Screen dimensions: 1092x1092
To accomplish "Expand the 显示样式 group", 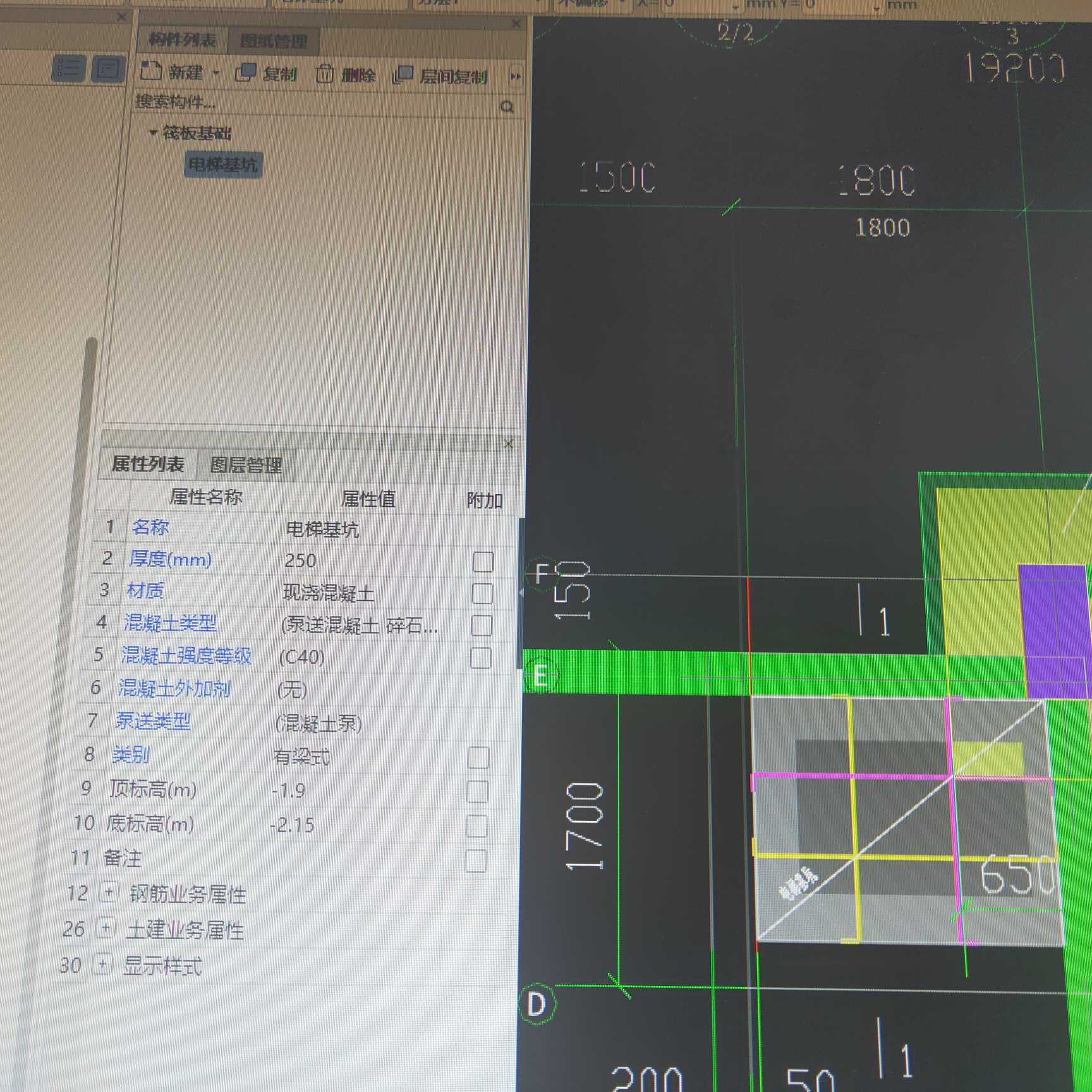I will tap(102, 964).
